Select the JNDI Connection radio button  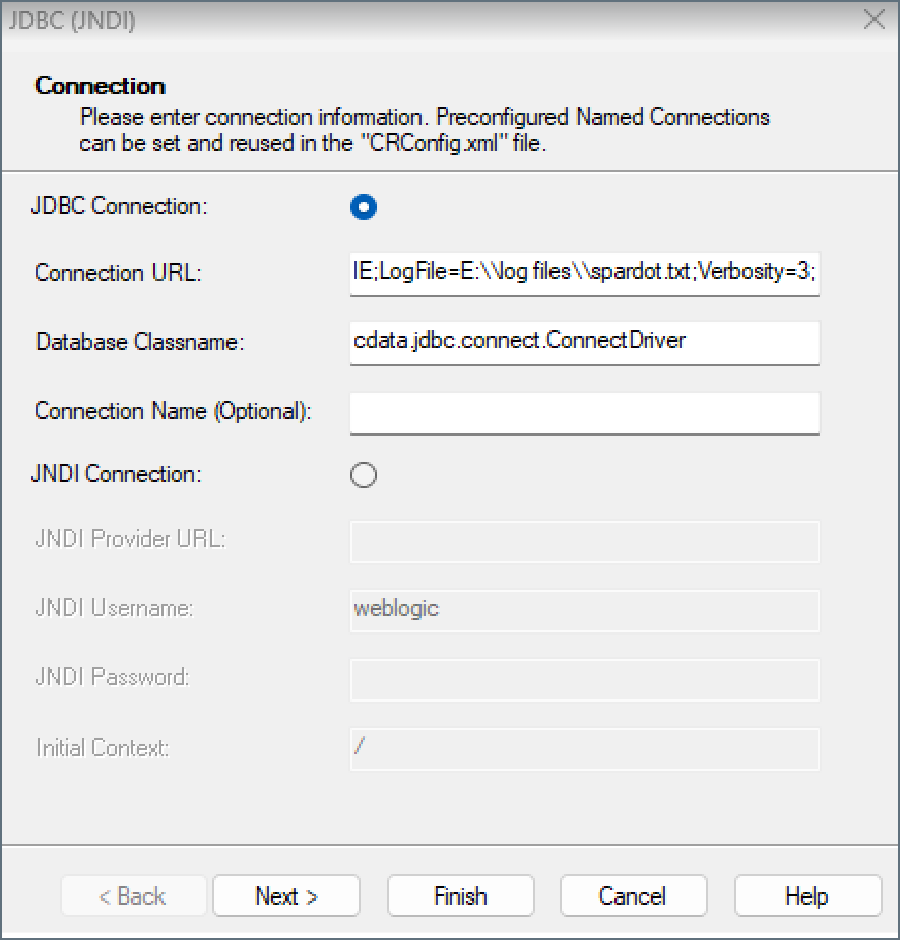coord(363,475)
